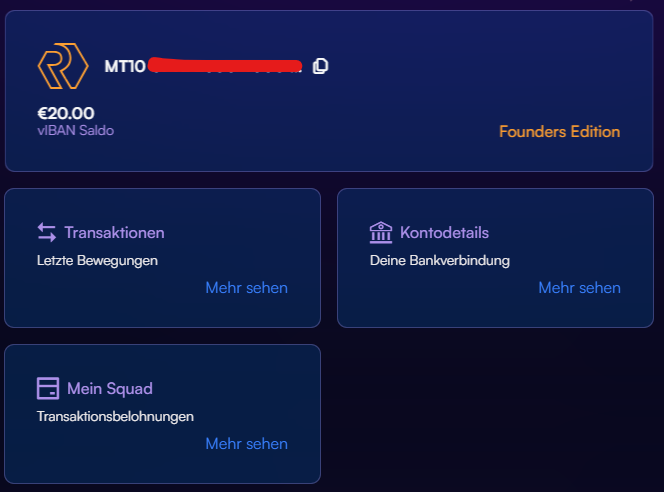
Task: Click the MT10 IBAN number text
Action: click(125, 66)
